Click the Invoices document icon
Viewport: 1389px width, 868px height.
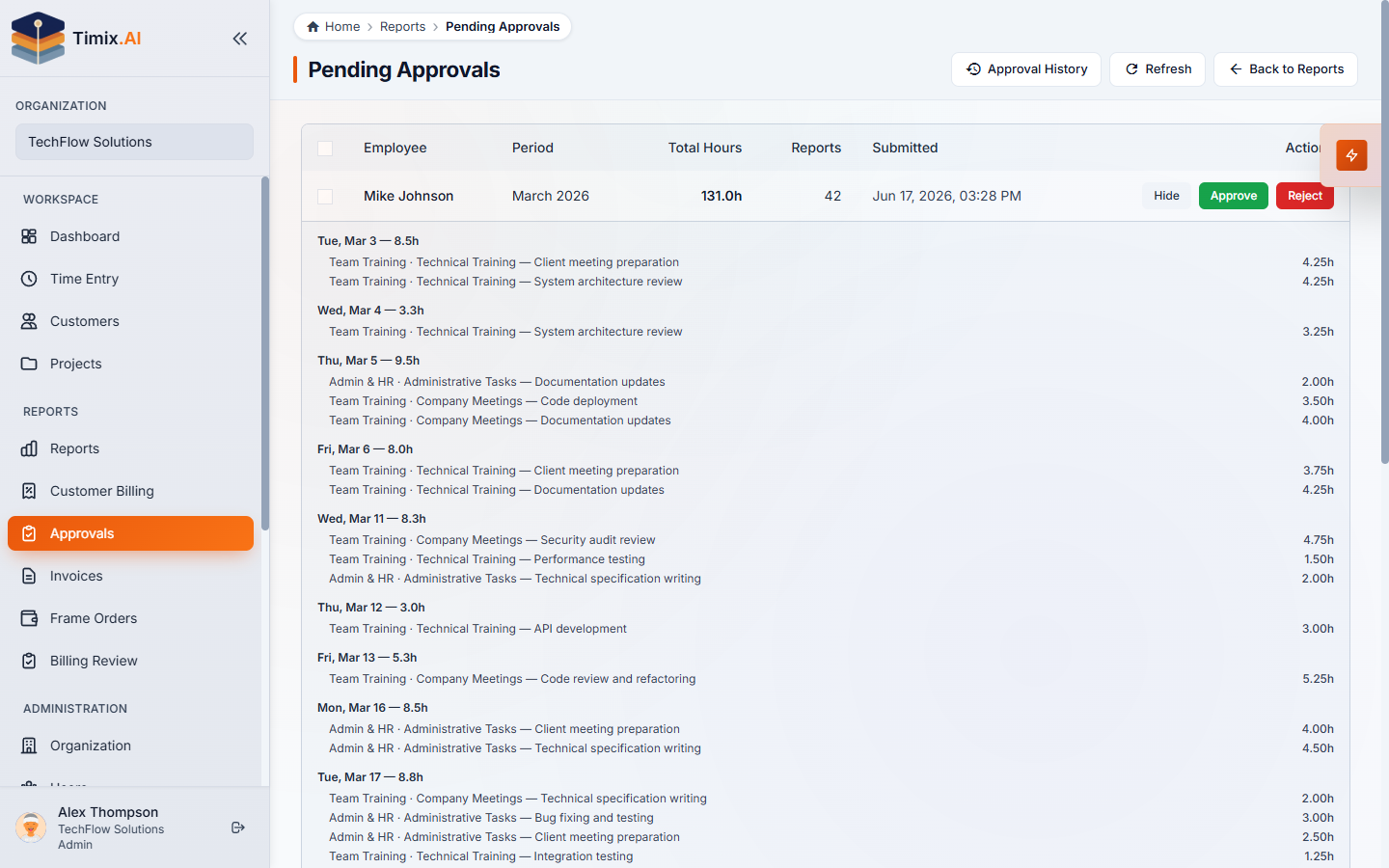[29, 576]
